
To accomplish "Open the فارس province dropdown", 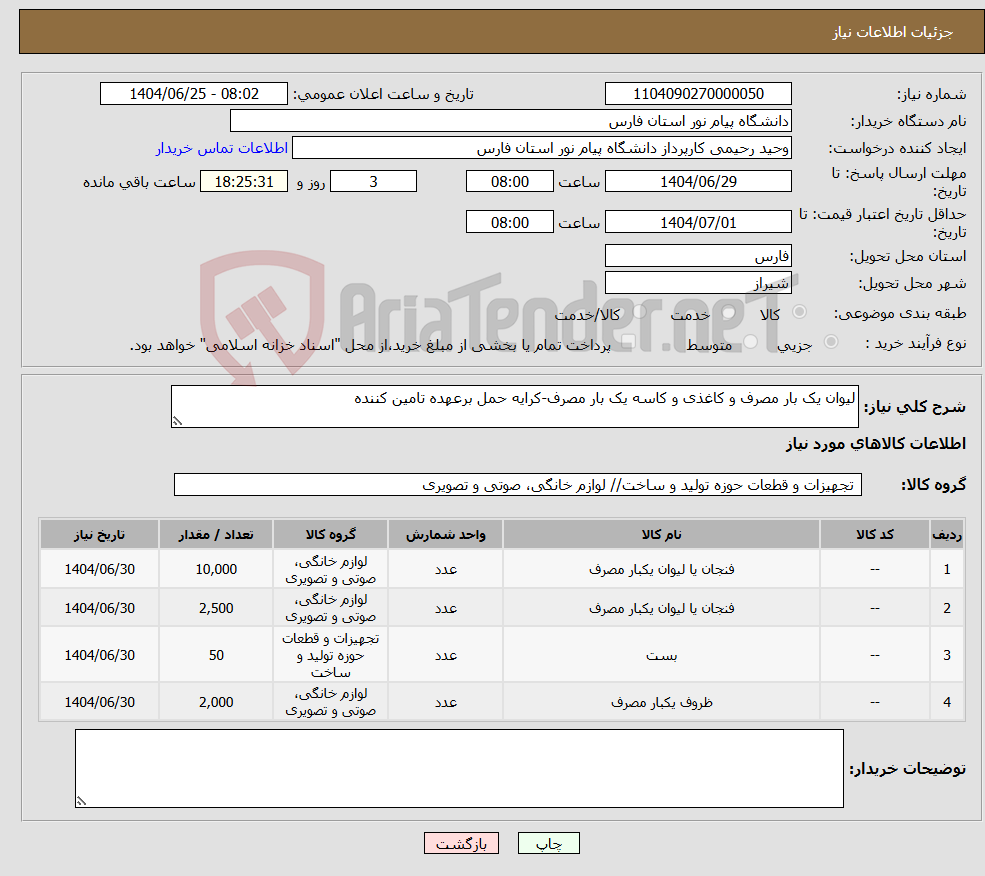I will [698, 255].
